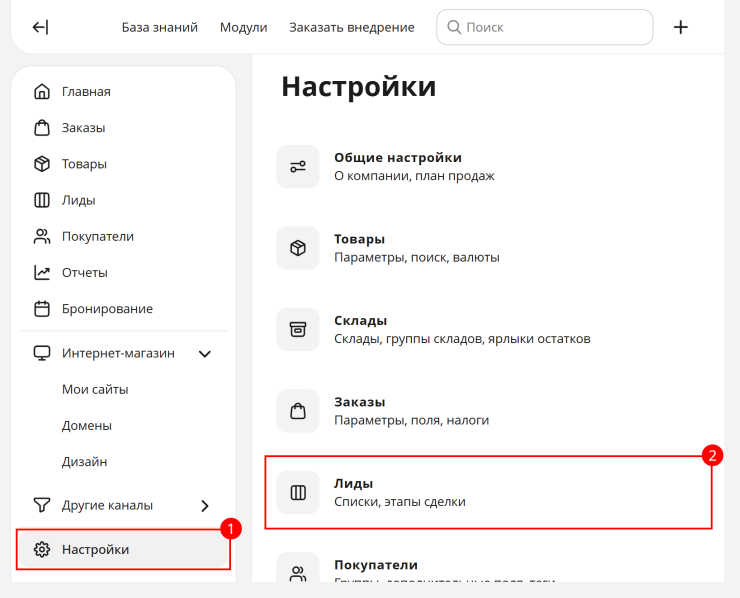Collapse Интернет-магазин with the chevron
The image size is (740, 598).
(x=205, y=354)
